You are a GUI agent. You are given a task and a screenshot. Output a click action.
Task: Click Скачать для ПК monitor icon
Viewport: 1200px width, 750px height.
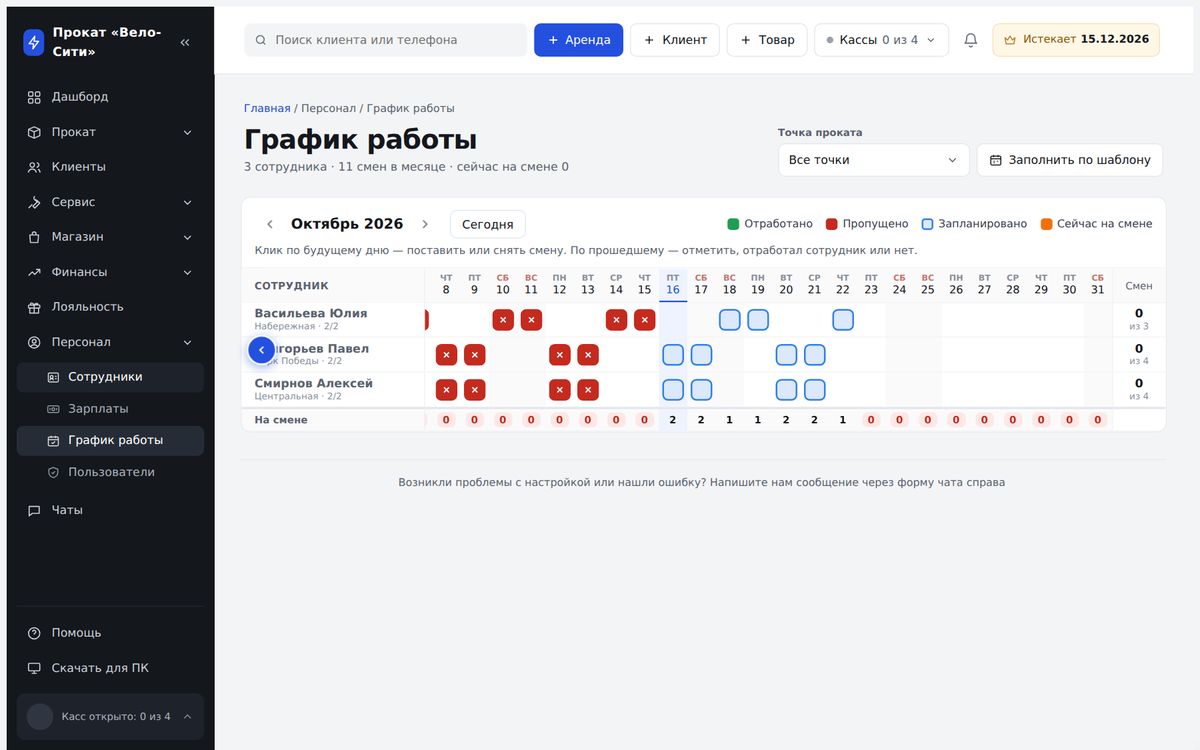[34, 668]
